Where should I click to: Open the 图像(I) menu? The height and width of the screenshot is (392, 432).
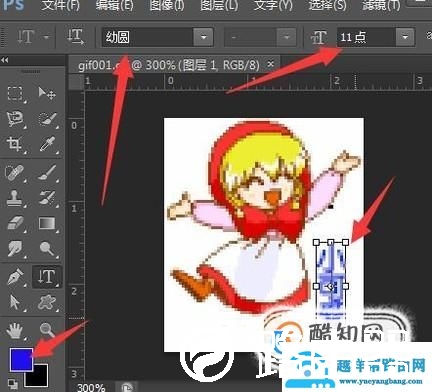point(167,5)
